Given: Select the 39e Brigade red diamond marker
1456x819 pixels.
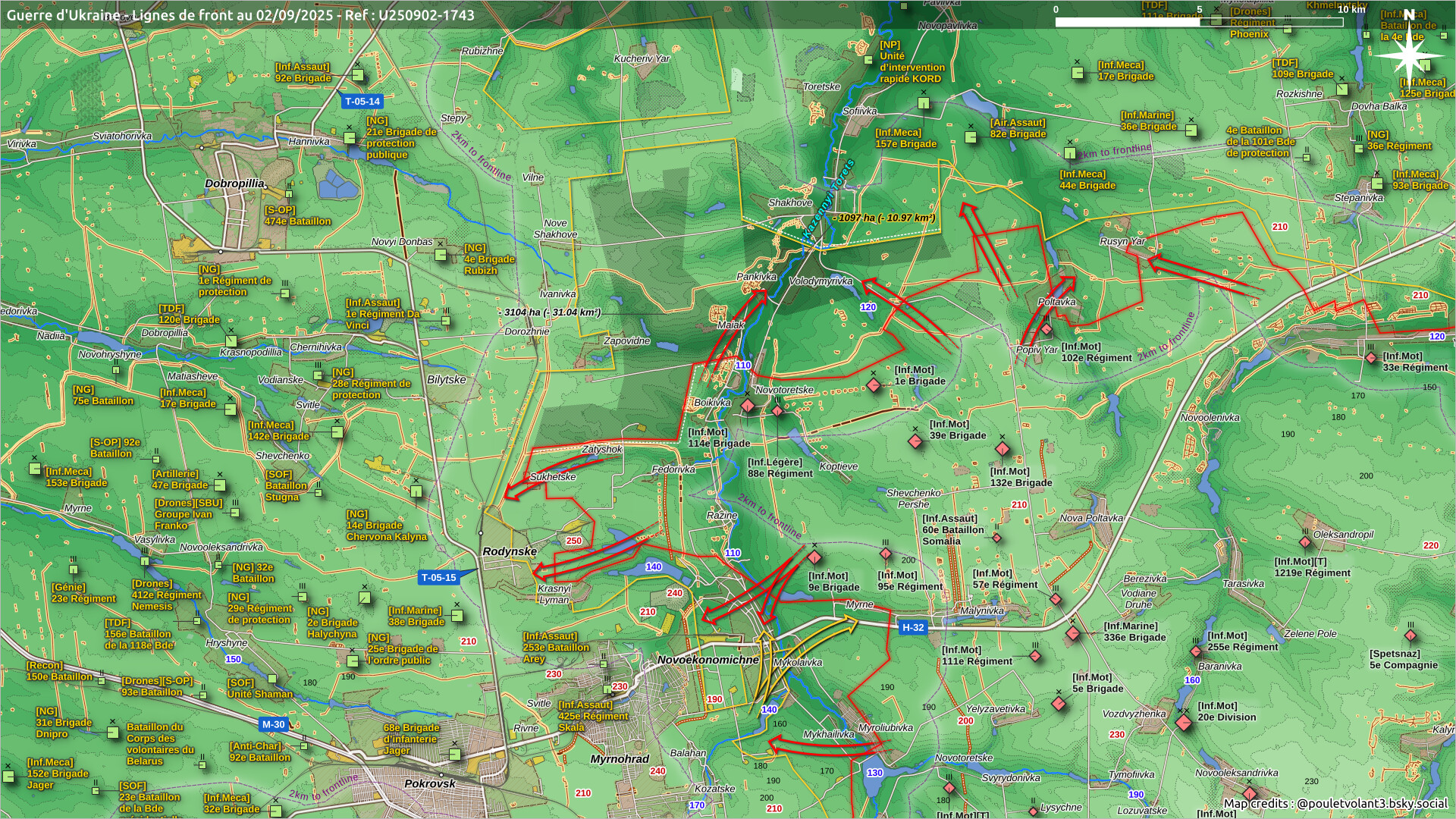Looking at the screenshot, I should [x=915, y=441].
